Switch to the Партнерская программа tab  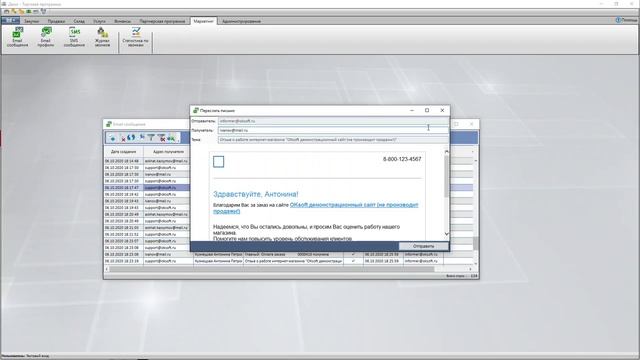[x=162, y=21]
